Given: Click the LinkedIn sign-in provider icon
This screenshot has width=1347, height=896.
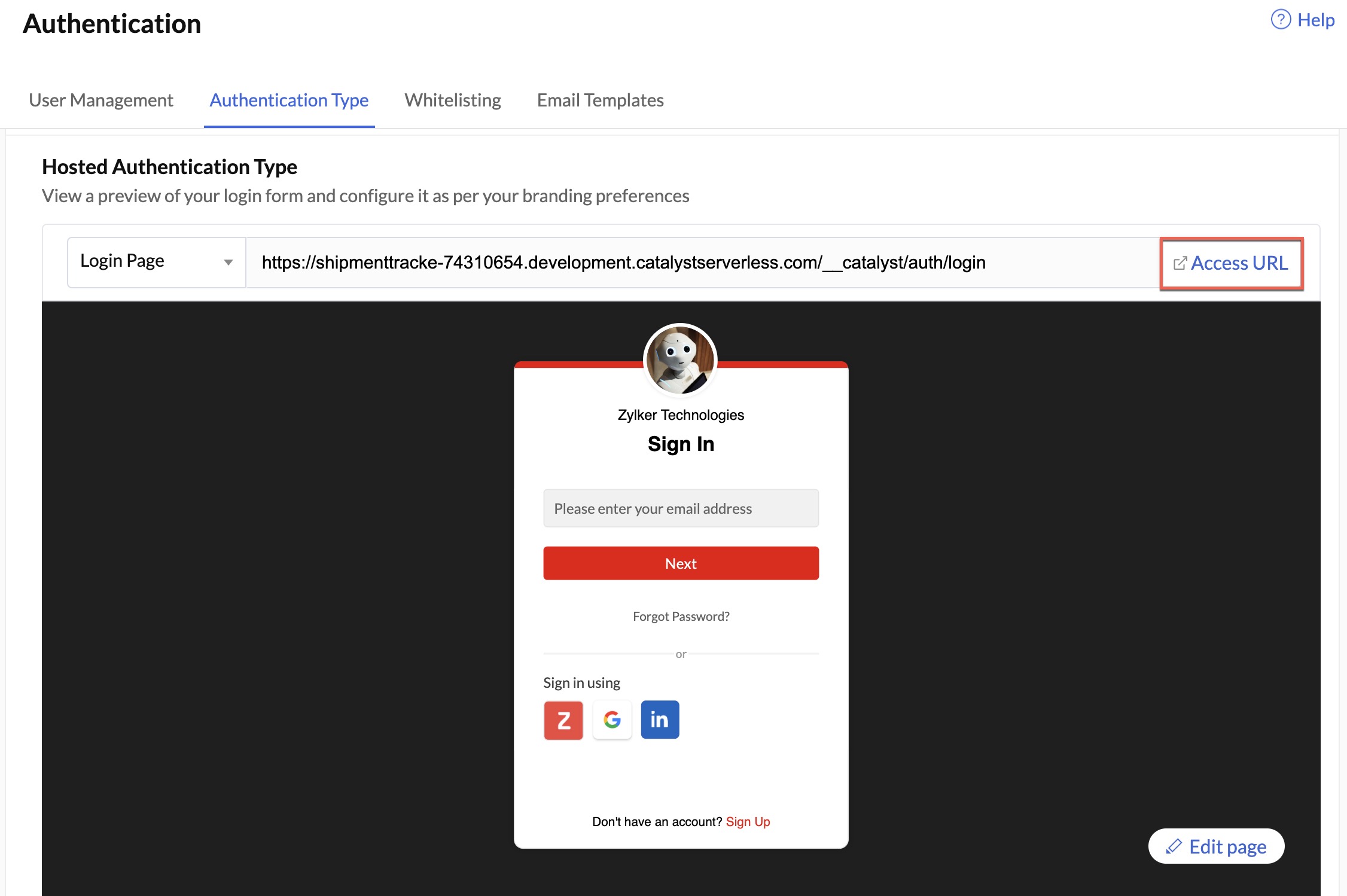Looking at the screenshot, I should (x=660, y=719).
